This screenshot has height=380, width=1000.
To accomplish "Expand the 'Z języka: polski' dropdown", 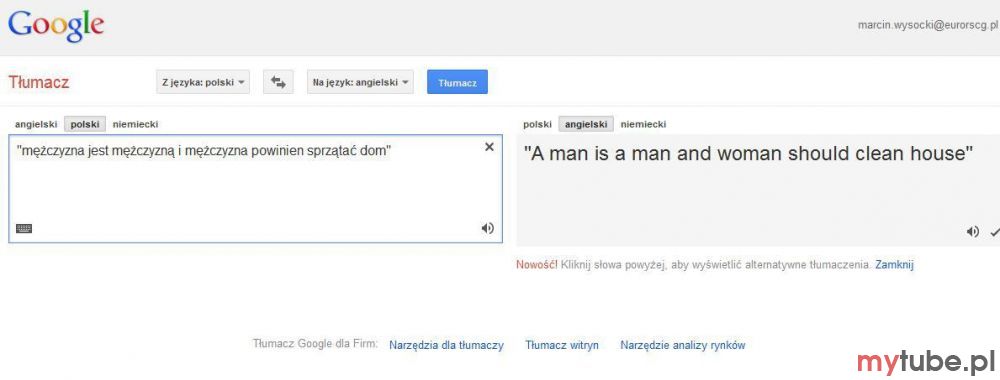I will tap(203, 82).
